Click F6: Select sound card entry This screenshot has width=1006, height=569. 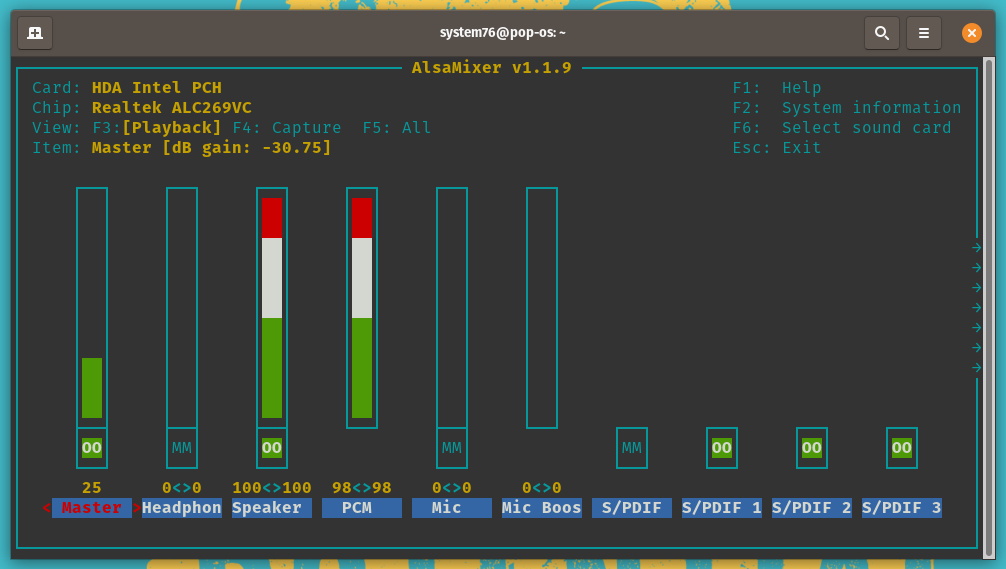pos(842,128)
